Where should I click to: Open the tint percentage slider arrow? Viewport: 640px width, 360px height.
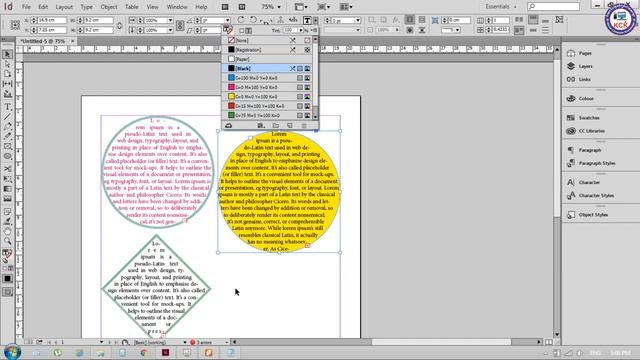click(301, 31)
